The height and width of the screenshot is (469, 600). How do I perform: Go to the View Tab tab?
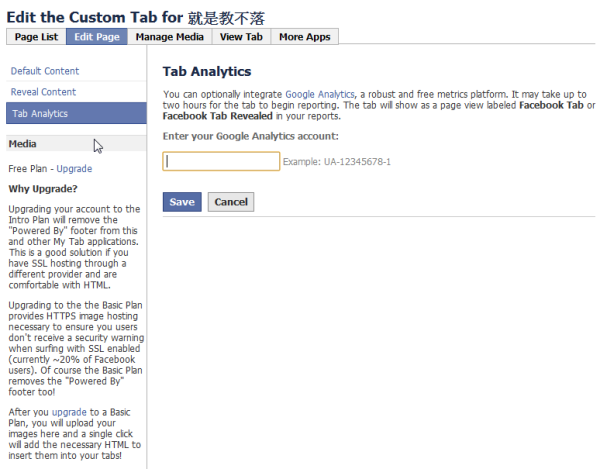240,37
